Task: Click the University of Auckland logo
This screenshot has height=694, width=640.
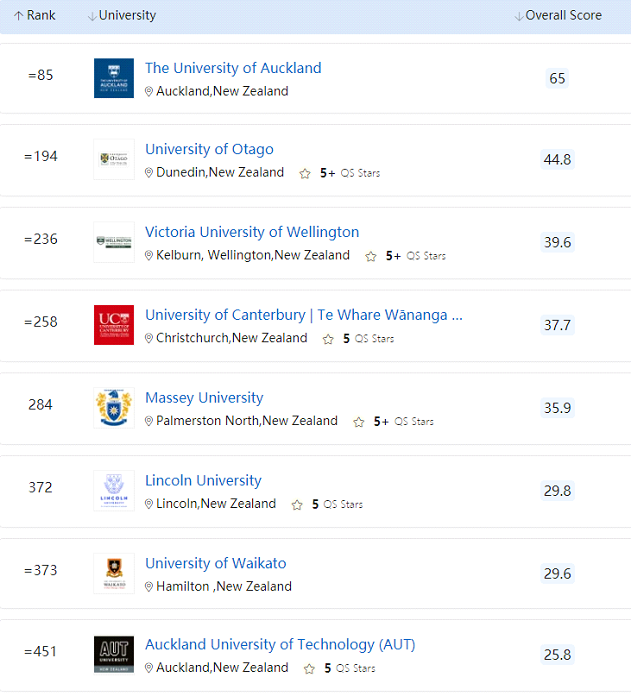Action: [114, 78]
